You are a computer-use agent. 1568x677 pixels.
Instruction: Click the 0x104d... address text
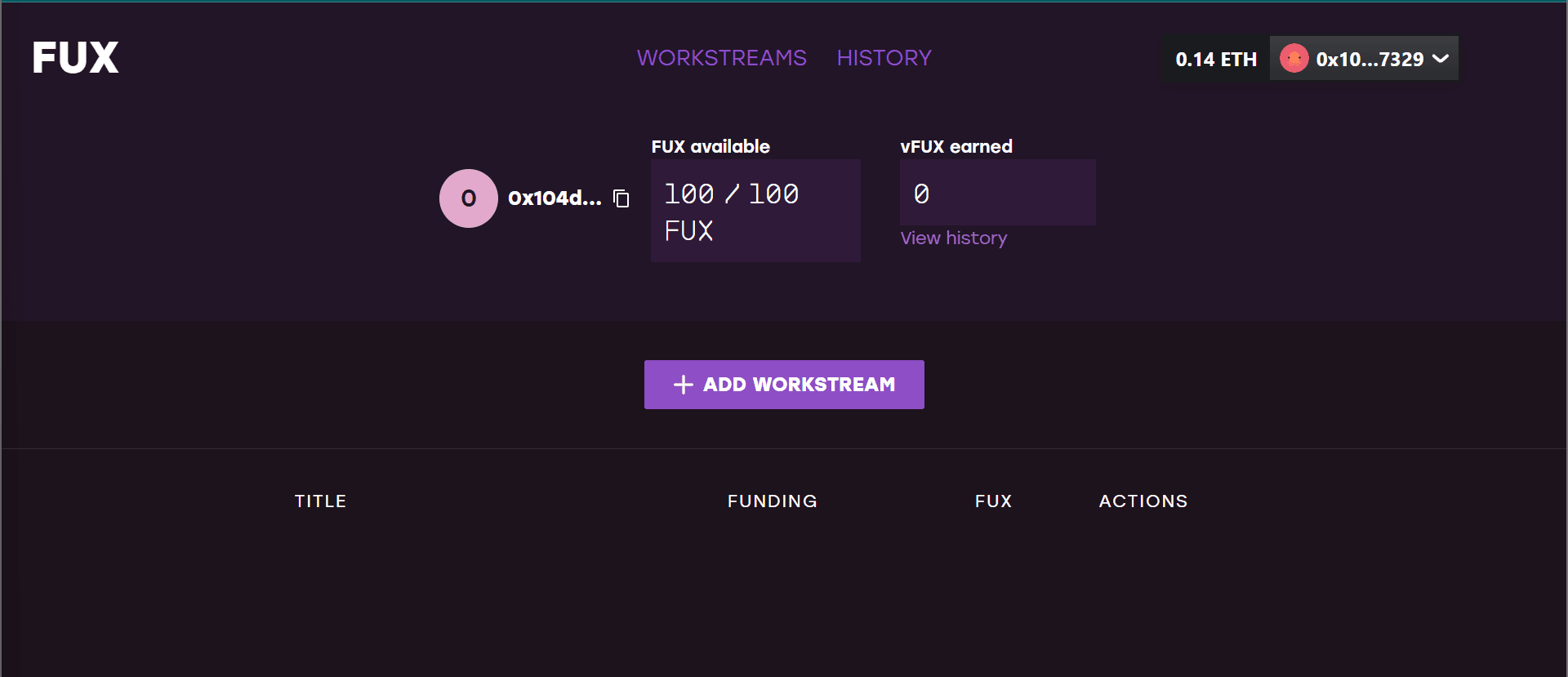(555, 198)
